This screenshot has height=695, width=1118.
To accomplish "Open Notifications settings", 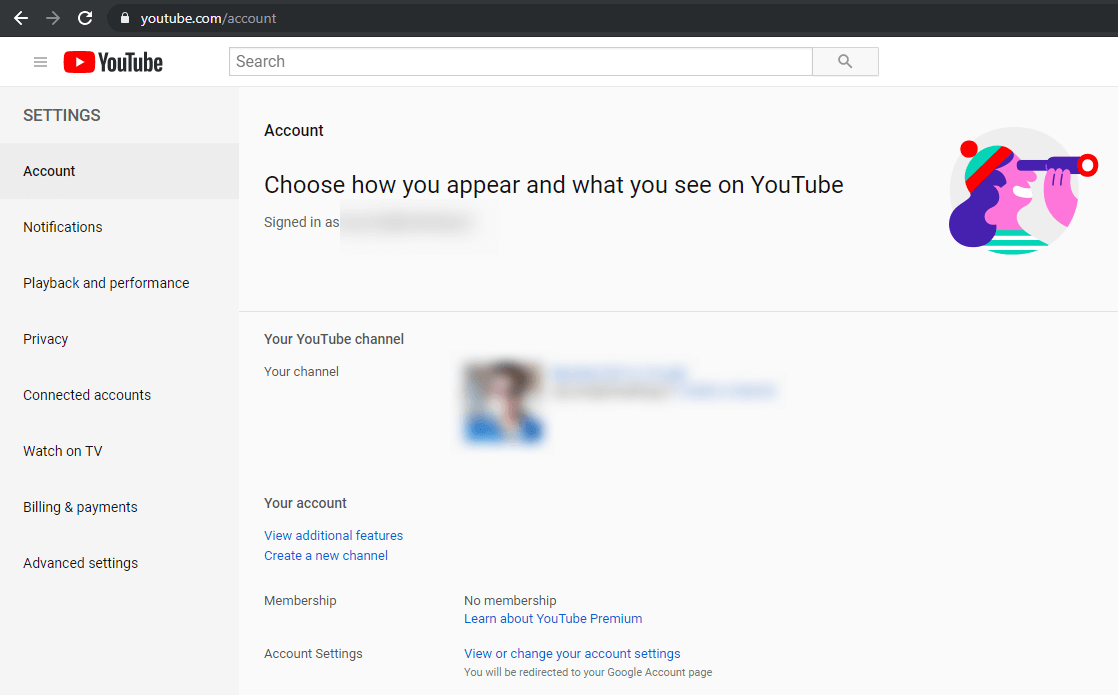I will (x=119, y=227).
